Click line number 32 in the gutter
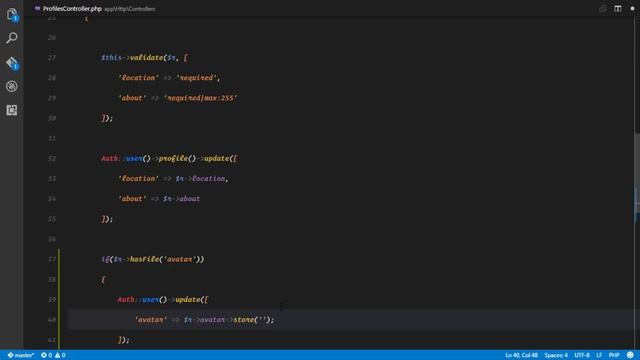640x360 pixels. (x=52, y=158)
